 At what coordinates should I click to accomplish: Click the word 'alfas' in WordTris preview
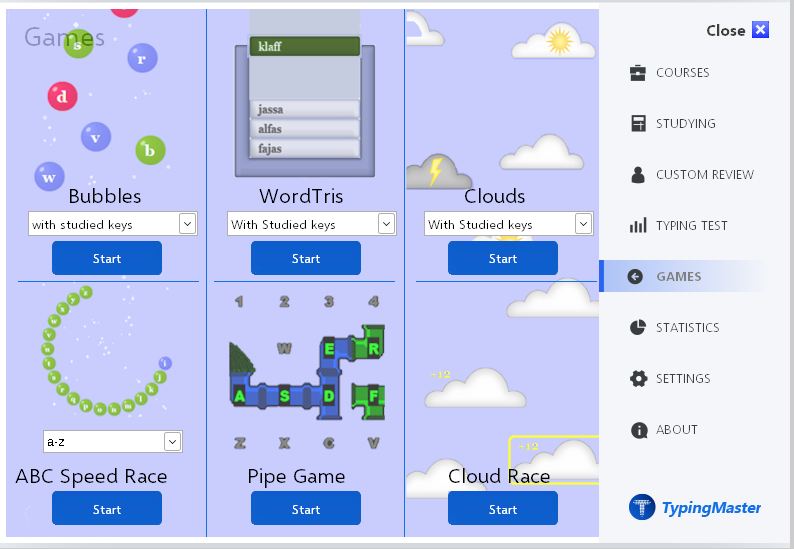click(305, 129)
